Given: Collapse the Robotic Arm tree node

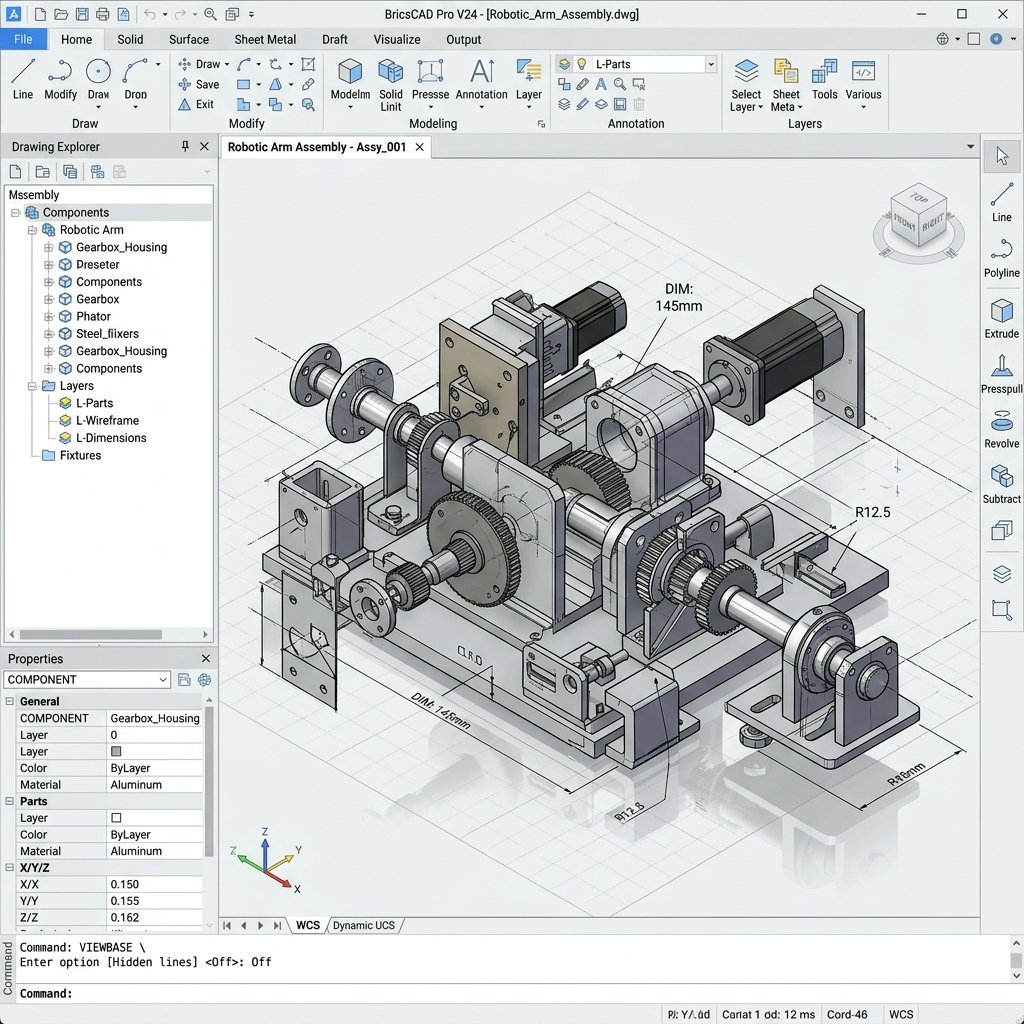Looking at the screenshot, I should (32, 230).
